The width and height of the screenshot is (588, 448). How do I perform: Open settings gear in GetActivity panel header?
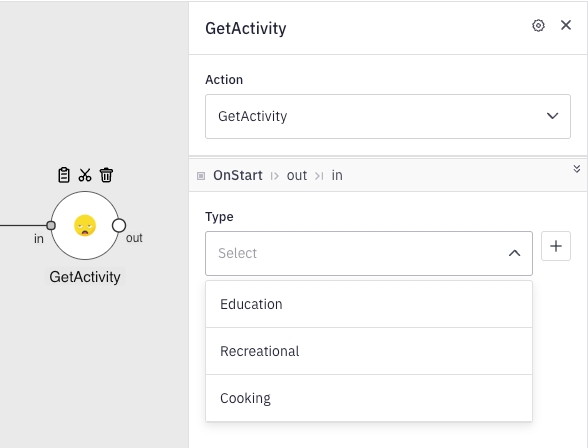click(538, 25)
